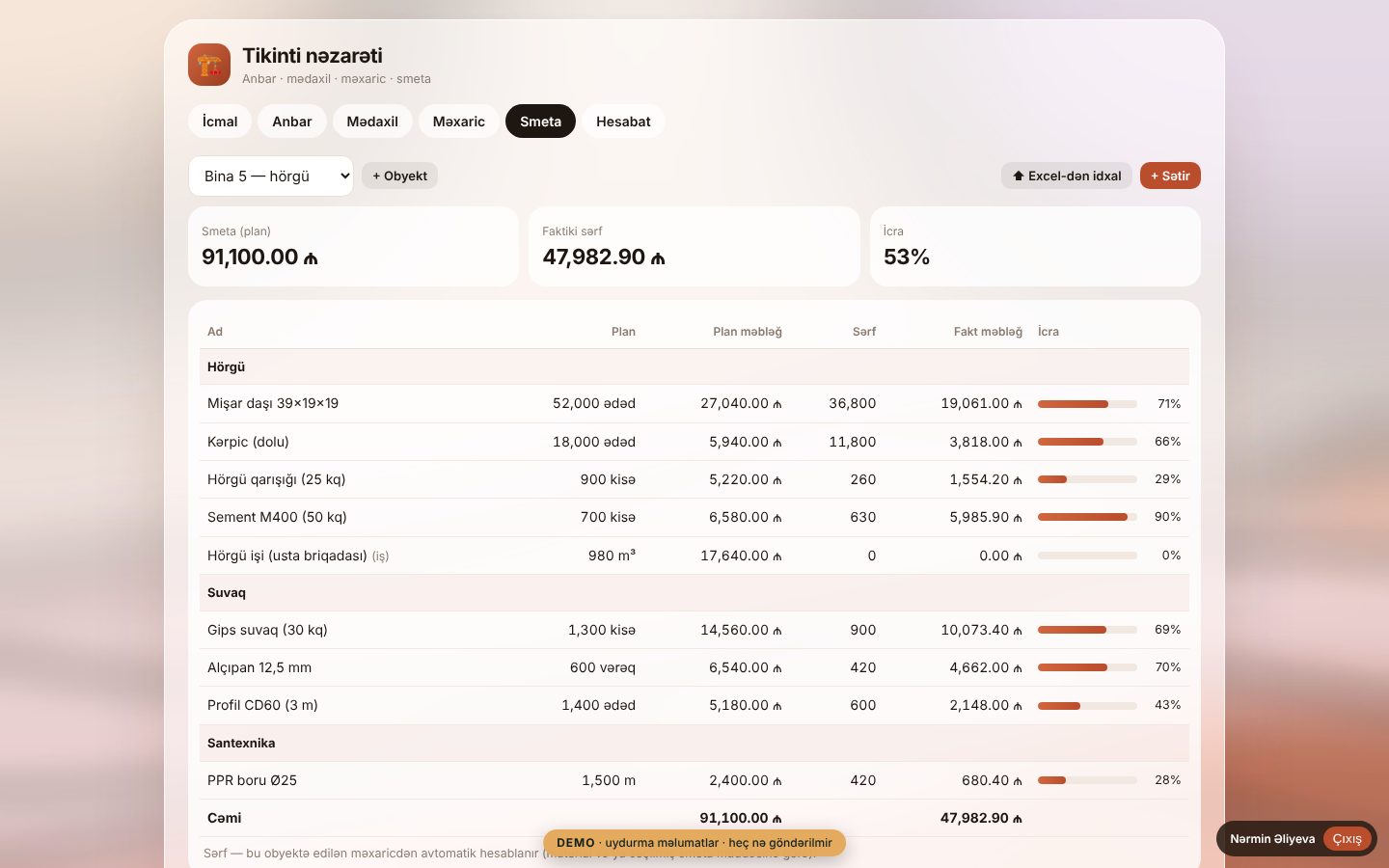Add a new object with + Obyekt
This screenshot has width=1389, height=868.
point(400,176)
